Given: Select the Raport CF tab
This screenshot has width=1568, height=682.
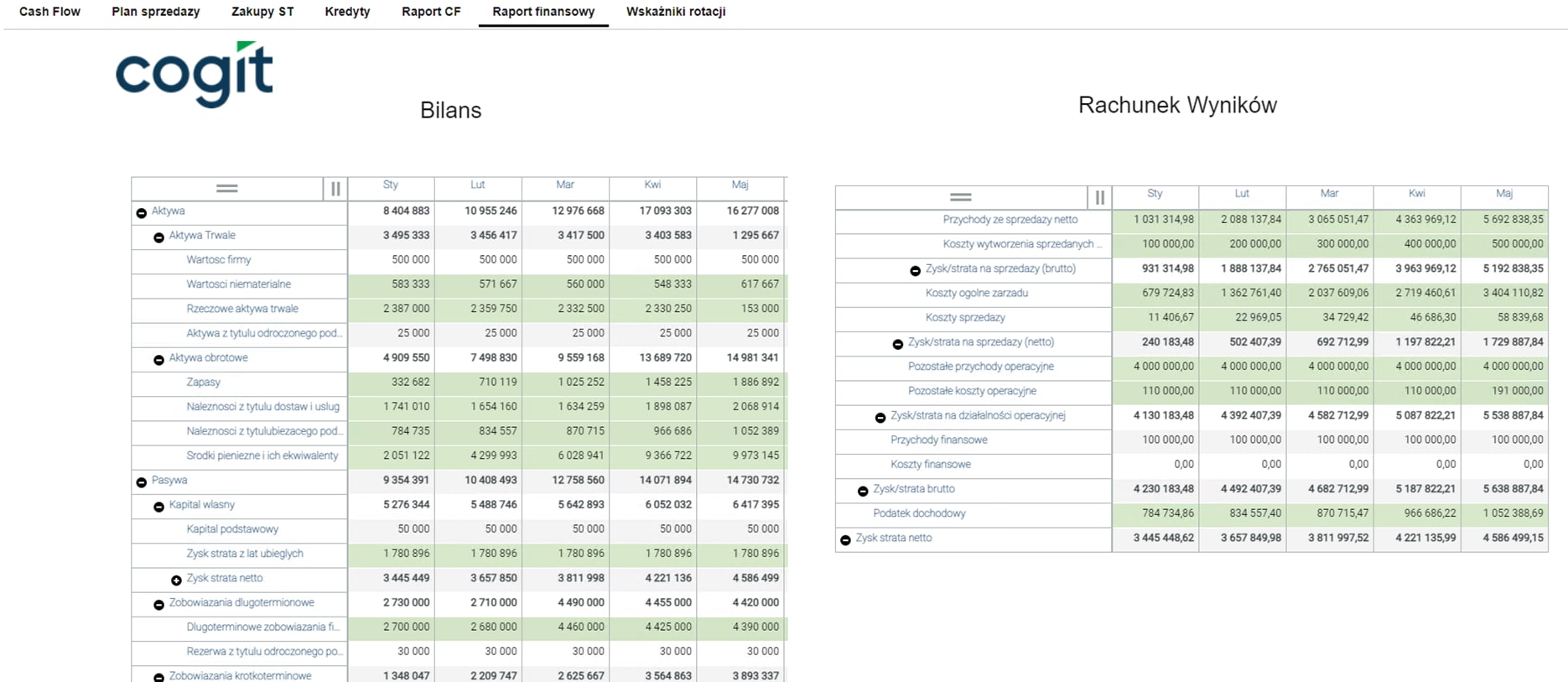Looking at the screenshot, I should click(x=431, y=12).
